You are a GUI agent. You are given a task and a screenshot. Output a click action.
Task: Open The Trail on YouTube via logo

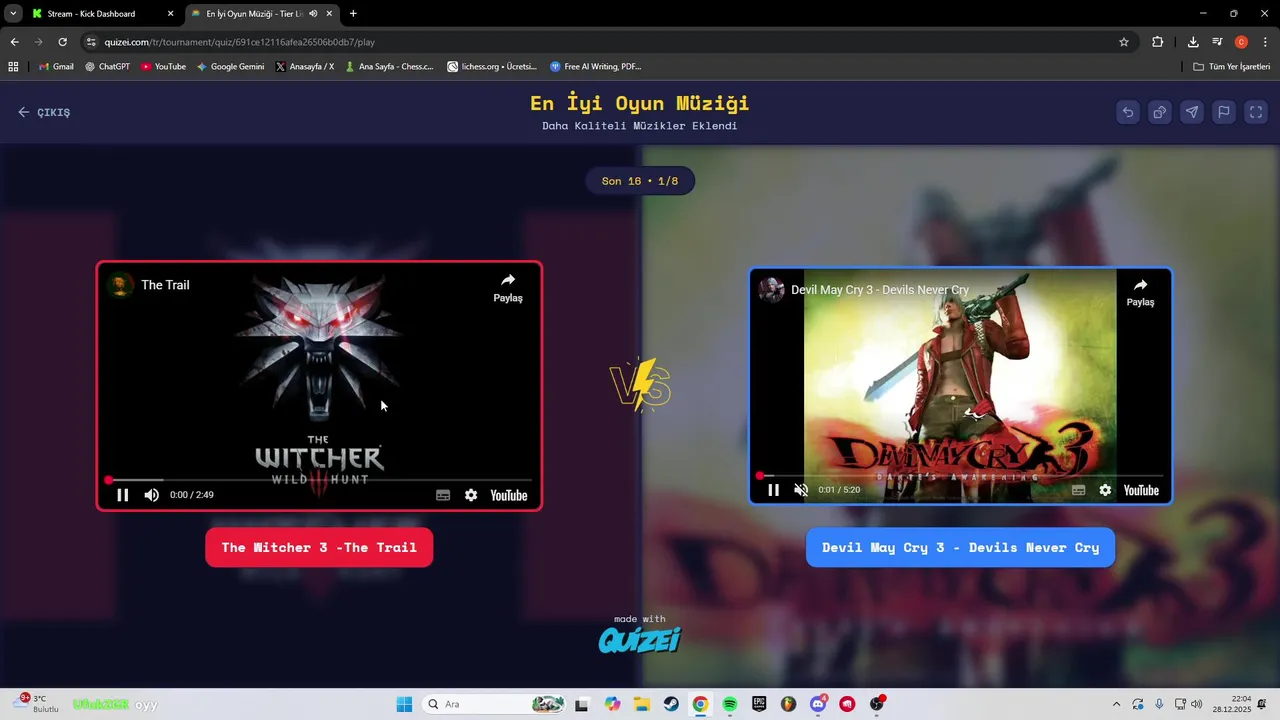click(x=509, y=495)
